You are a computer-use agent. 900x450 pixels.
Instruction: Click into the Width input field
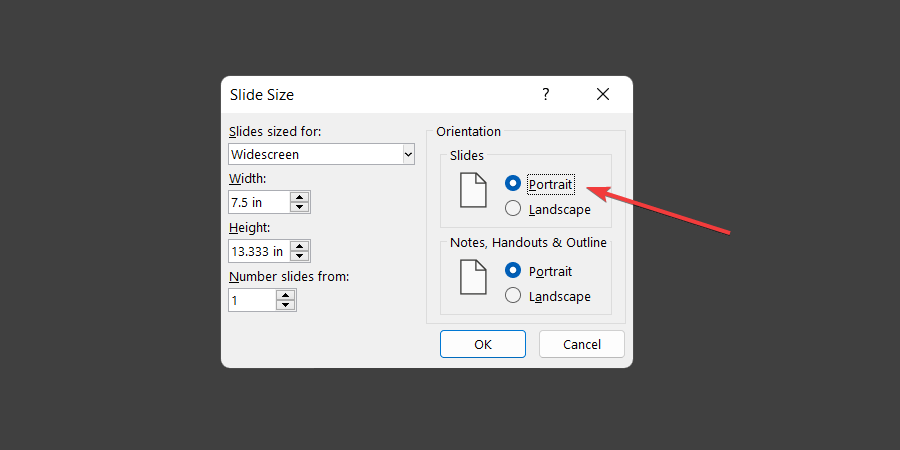click(258, 202)
